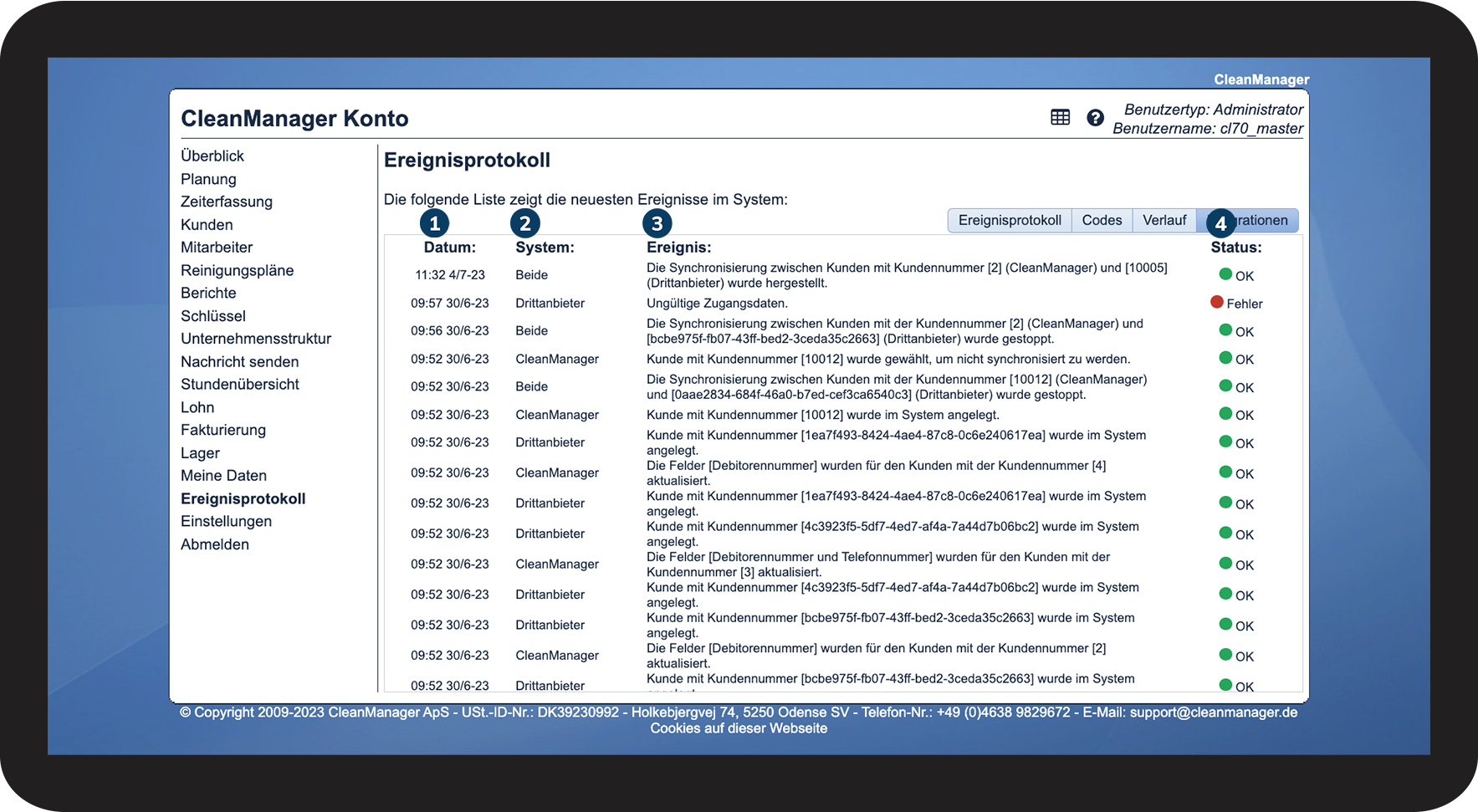Viewport: 1478px width, 812px height.
Task: Open the Verlauf tab
Action: [x=1164, y=220]
